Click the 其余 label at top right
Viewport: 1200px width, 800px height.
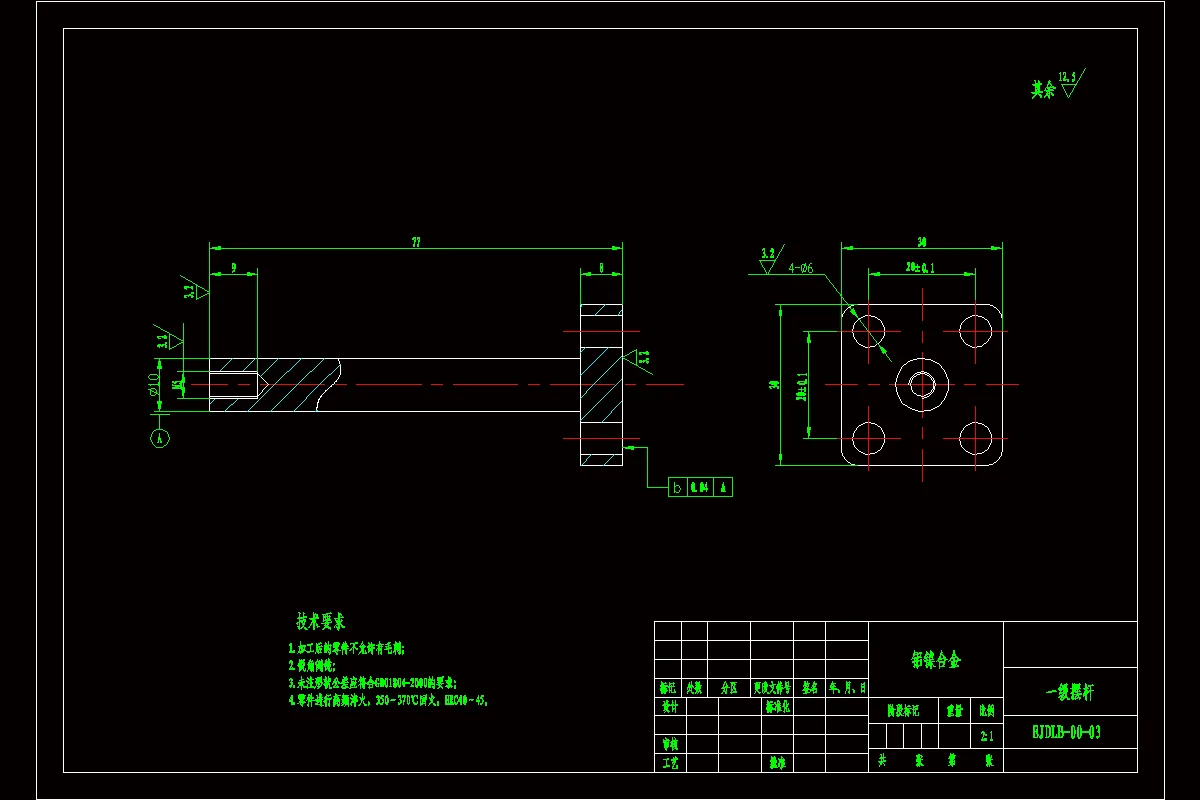[x=1043, y=90]
